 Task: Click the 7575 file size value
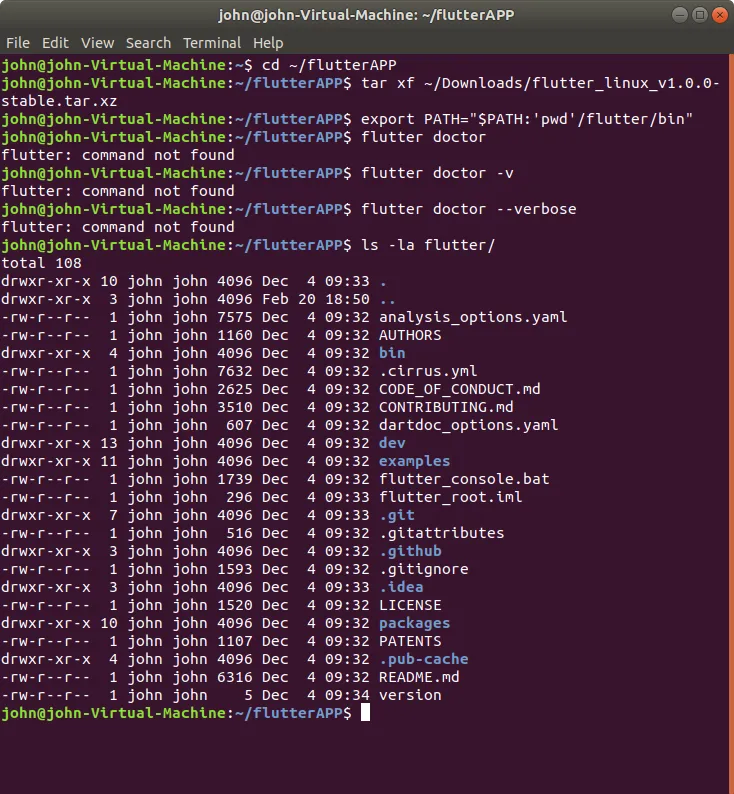point(234,317)
